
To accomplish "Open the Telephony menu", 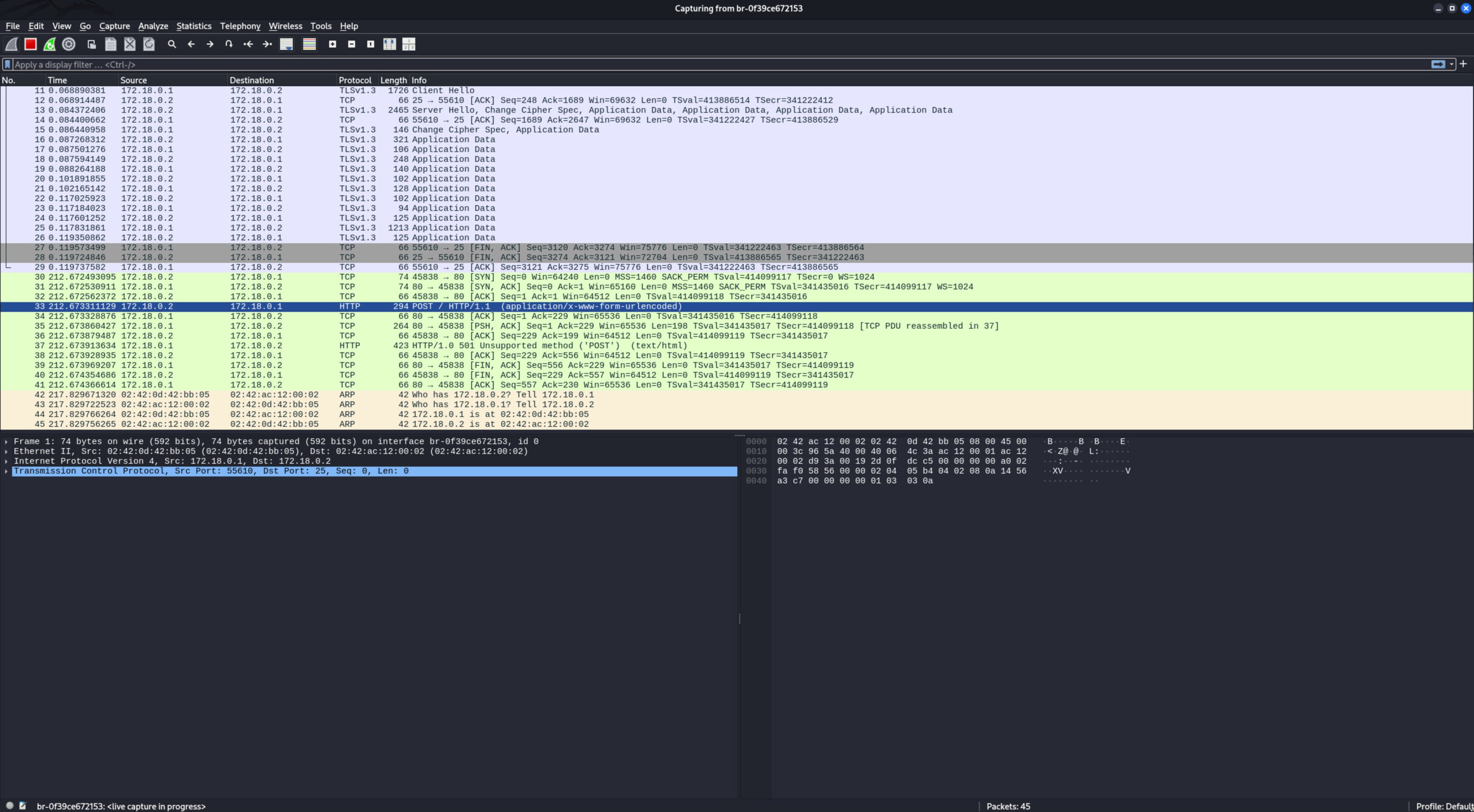I will tap(240, 26).
